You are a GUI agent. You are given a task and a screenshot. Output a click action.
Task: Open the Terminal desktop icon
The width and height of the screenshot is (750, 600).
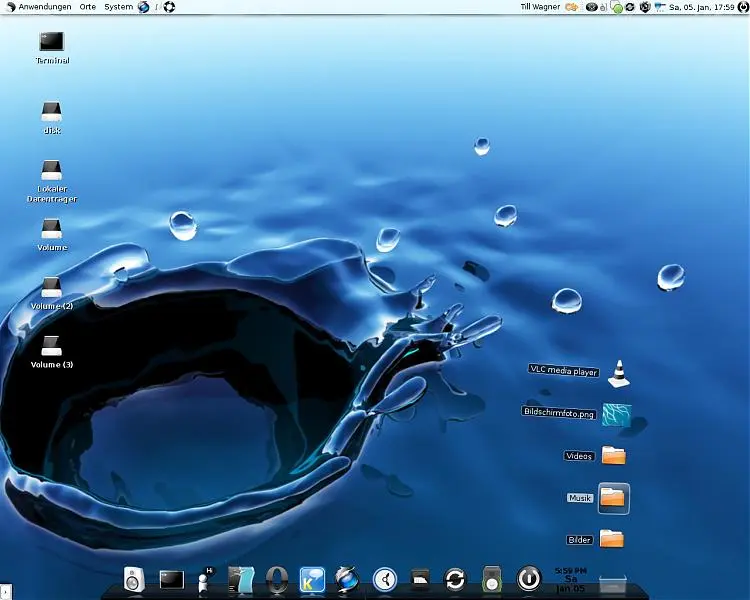pyautogui.click(x=51, y=42)
